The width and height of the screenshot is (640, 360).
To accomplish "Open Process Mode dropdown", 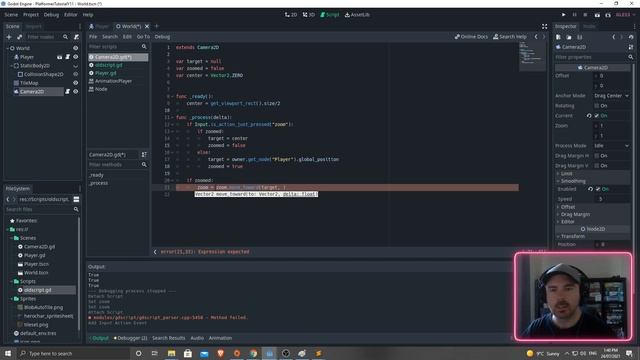I will pyautogui.click(x=611, y=146).
